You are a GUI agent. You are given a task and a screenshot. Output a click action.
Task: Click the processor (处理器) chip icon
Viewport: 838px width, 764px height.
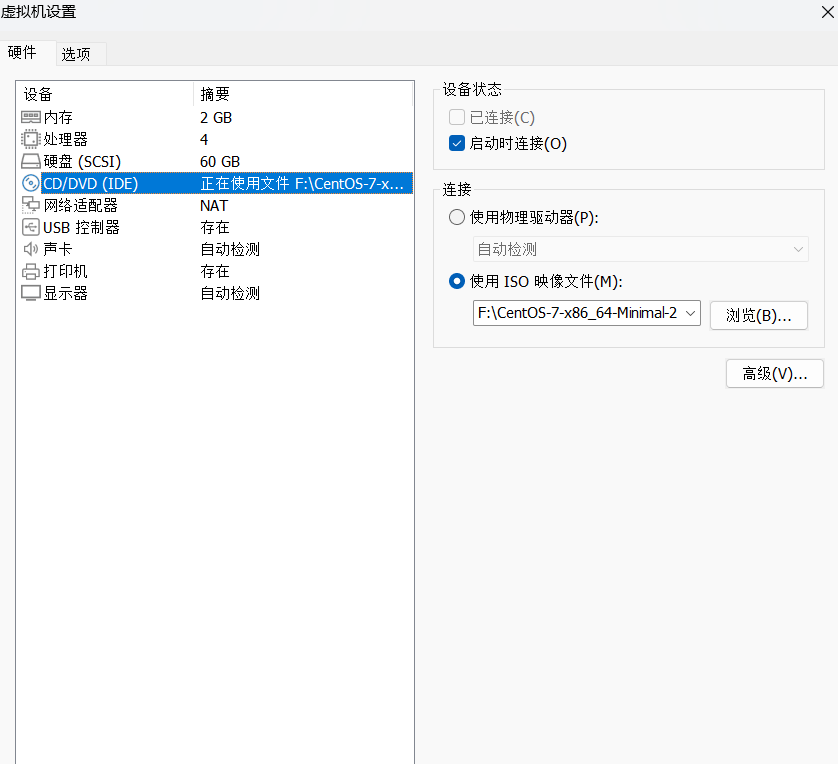pyautogui.click(x=30, y=139)
